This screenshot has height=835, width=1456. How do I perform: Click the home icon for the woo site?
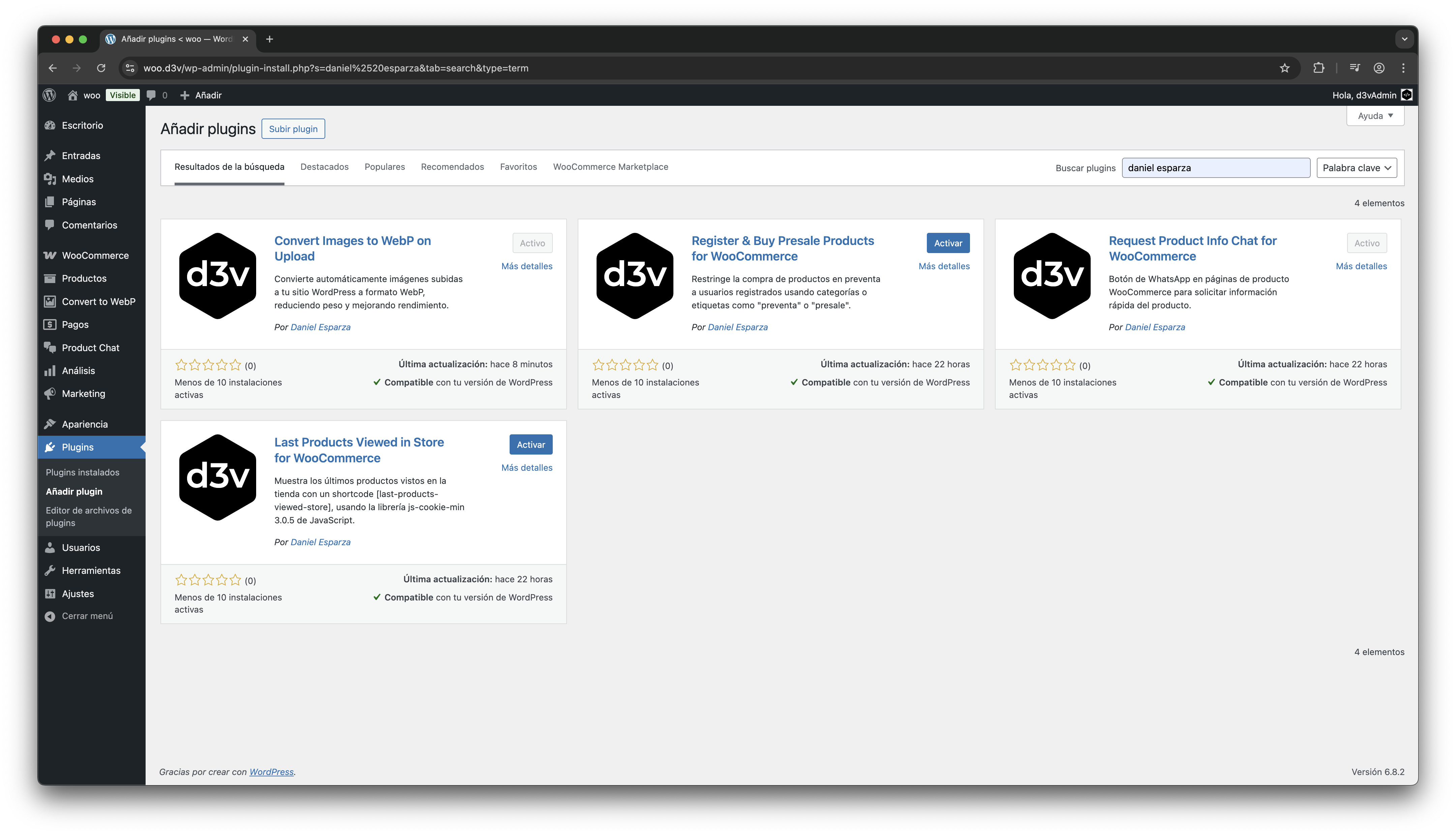(73, 95)
